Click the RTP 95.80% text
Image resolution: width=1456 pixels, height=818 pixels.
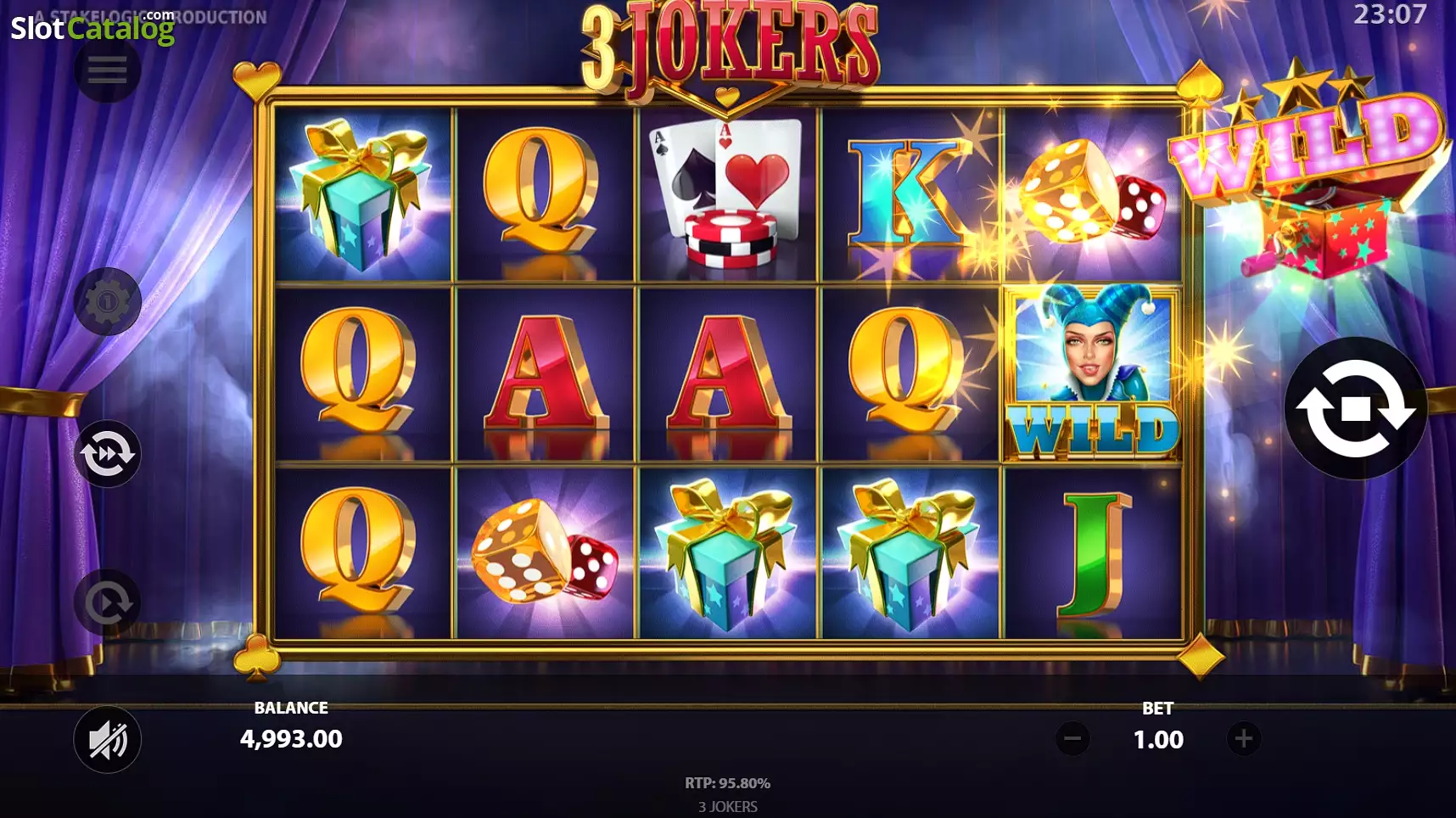[x=728, y=783]
